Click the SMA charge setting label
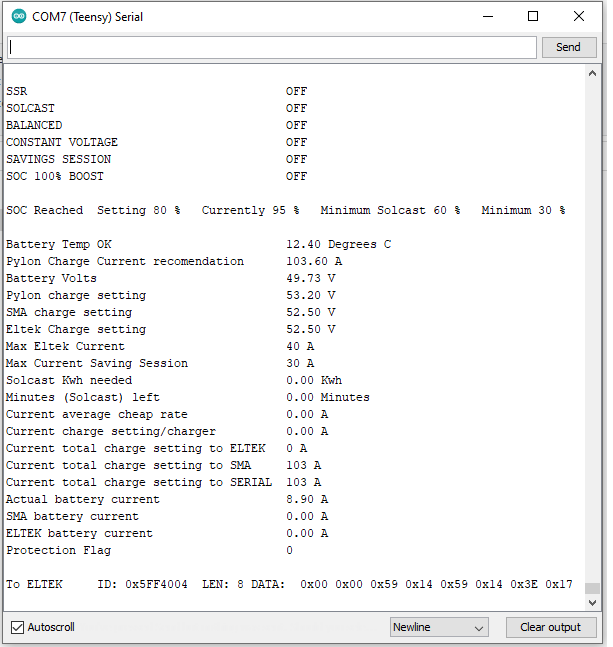The width and height of the screenshot is (613, 647). 69,312
